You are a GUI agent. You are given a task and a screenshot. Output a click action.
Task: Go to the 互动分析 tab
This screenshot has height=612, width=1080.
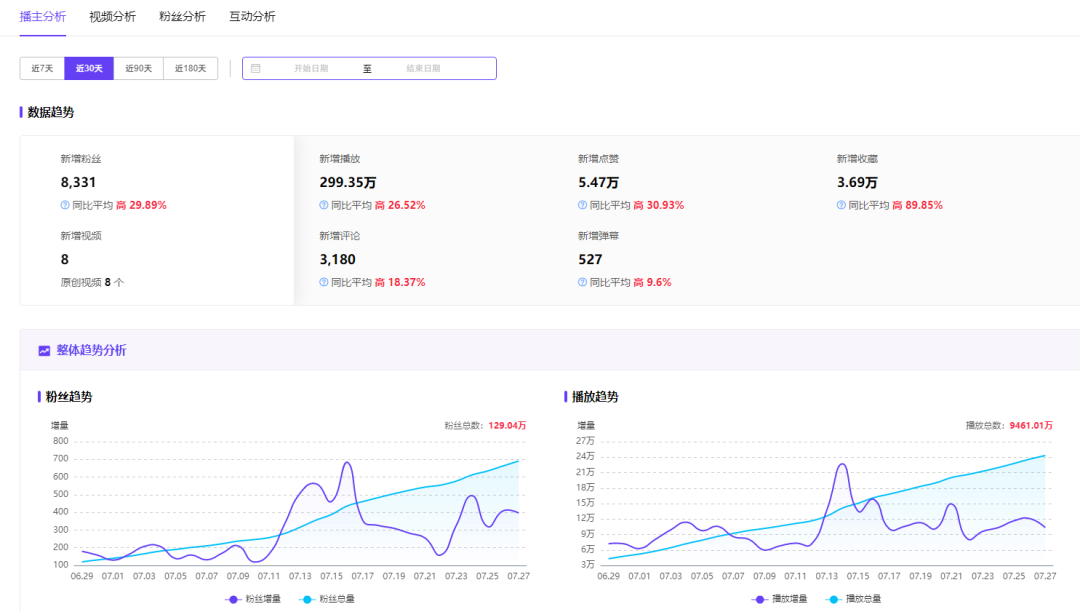pos(252,17)
